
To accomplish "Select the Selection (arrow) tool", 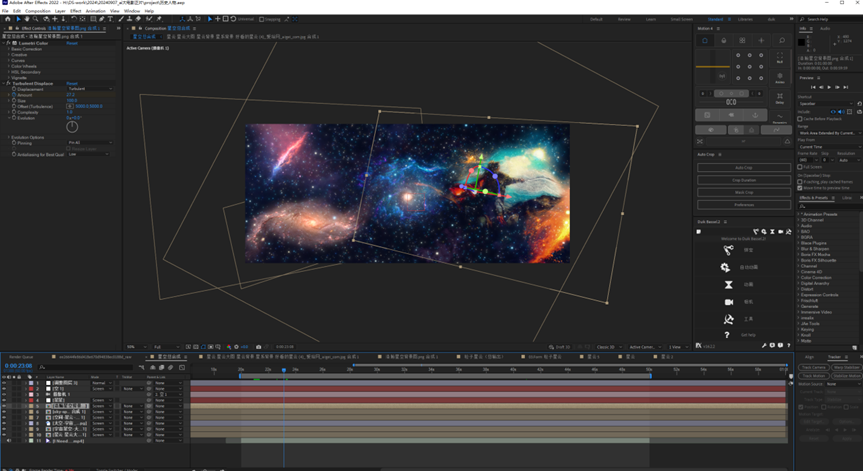I will click(18, 19).
